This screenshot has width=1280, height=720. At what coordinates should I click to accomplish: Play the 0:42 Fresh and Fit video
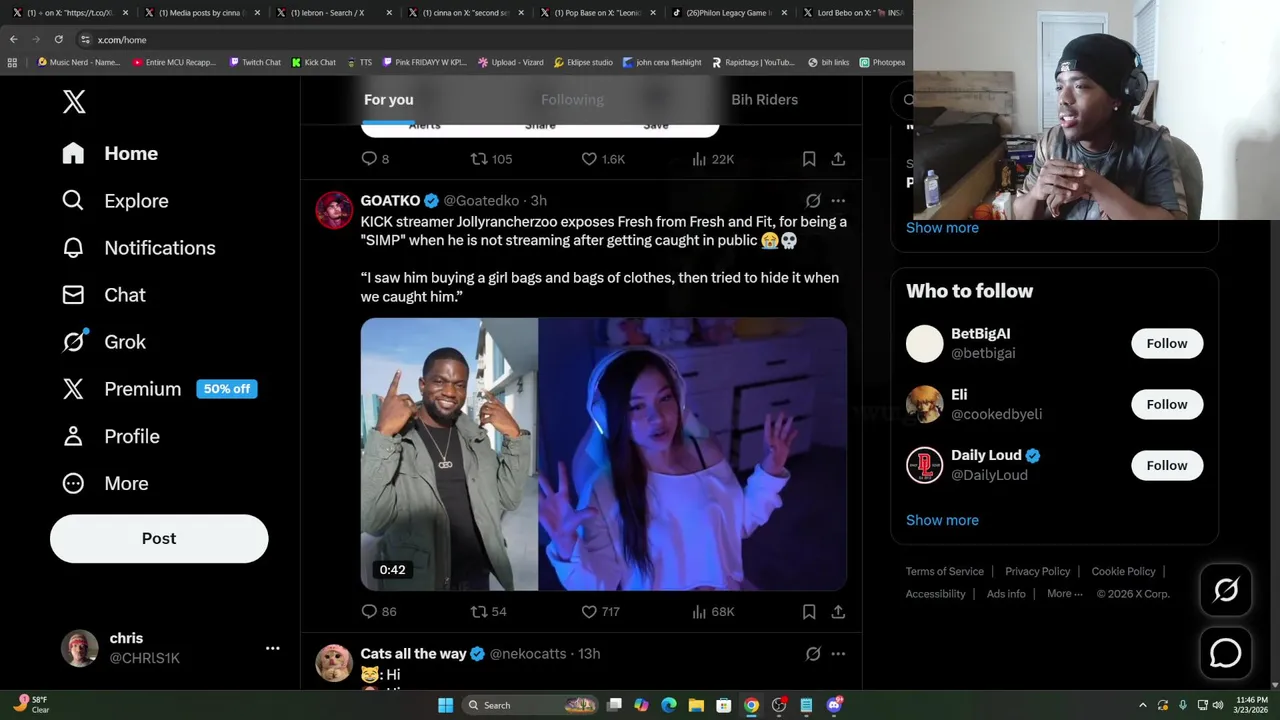(603, 454)
